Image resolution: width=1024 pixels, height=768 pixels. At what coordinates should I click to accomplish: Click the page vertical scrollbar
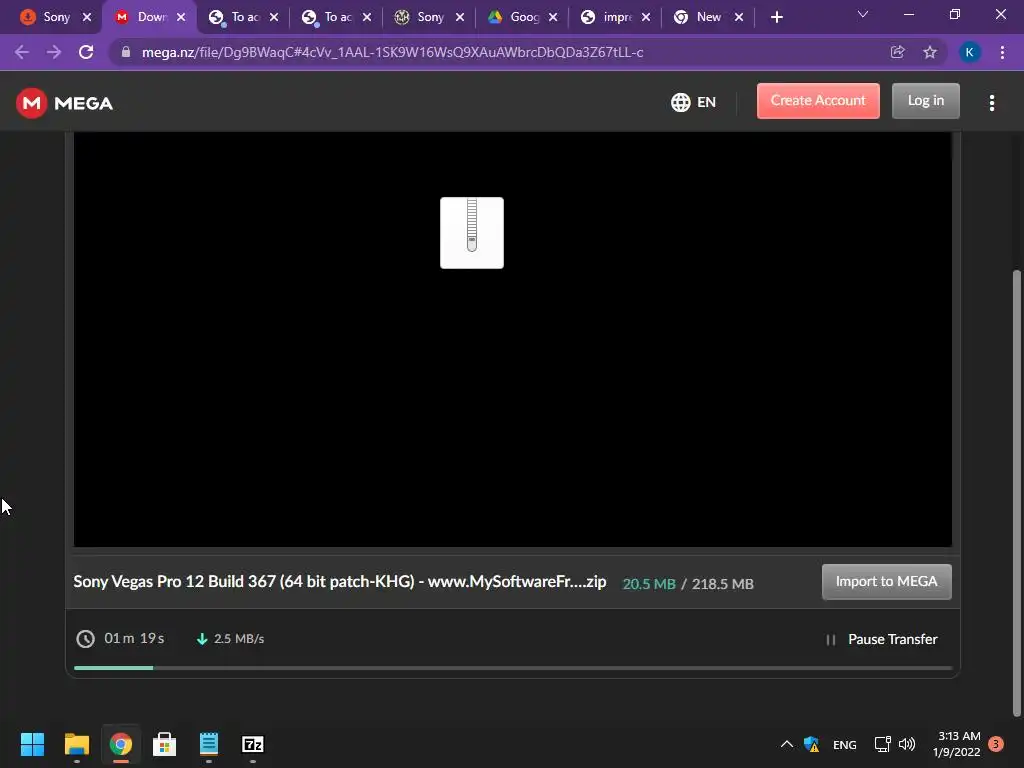point(1016,493)
